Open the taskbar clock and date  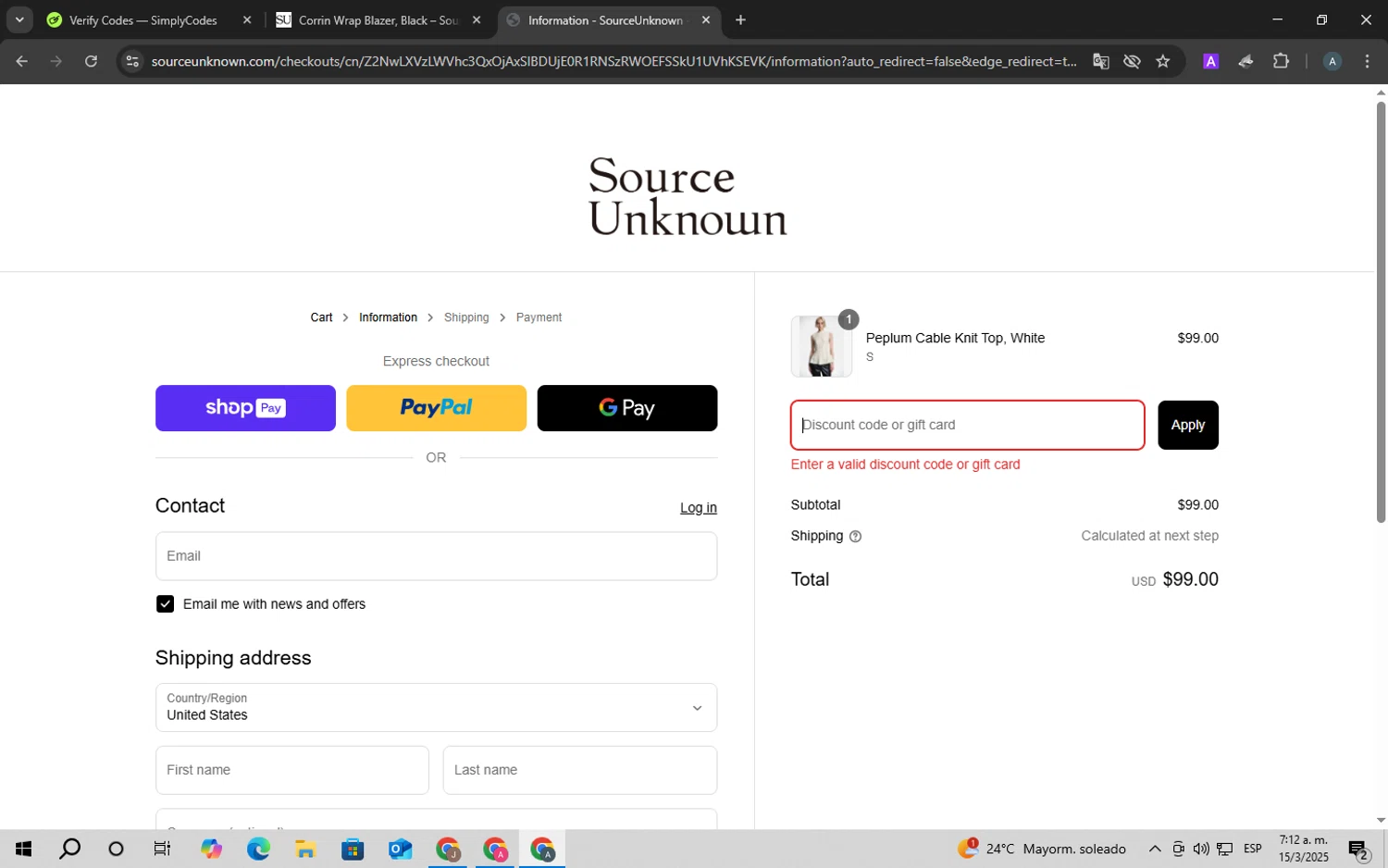1304,849
